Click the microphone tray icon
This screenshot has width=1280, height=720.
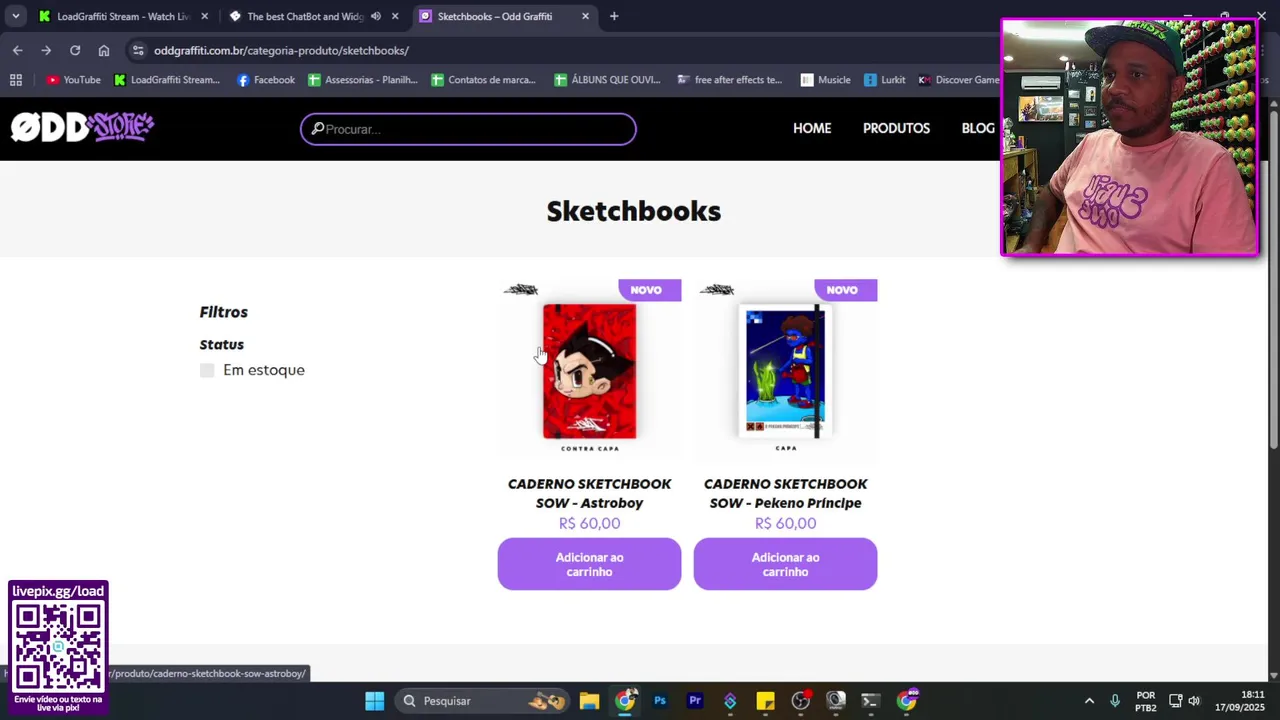click(1115, 701)
